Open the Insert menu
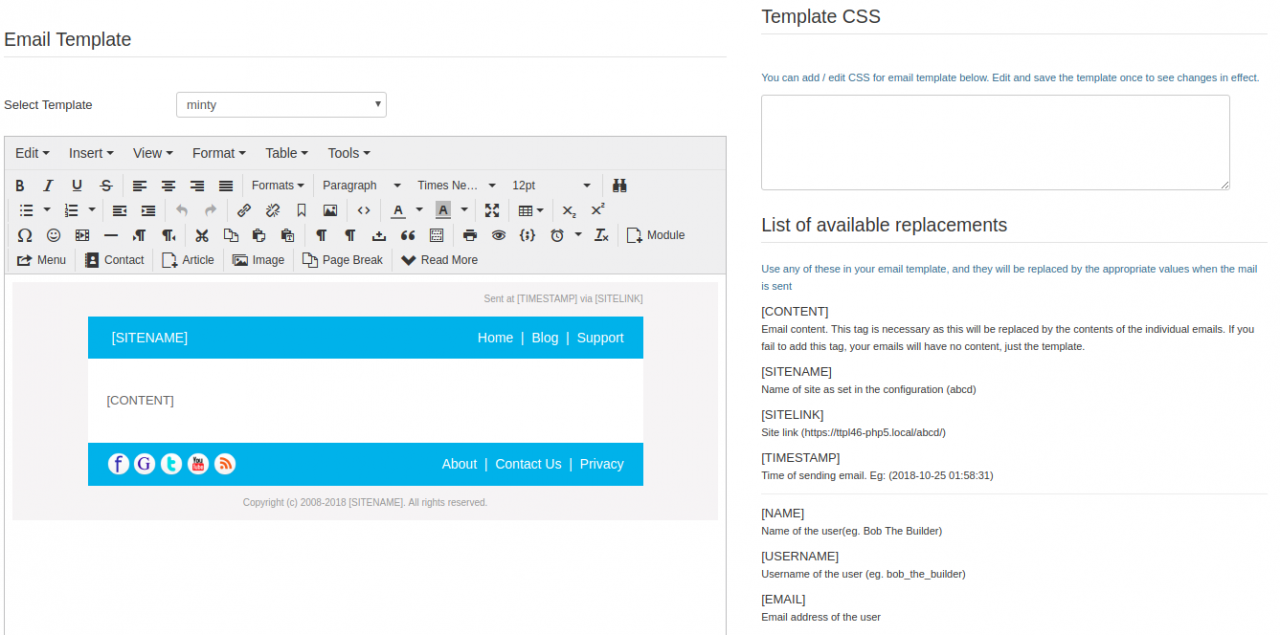1280x635 pixels. click(90, 153)
